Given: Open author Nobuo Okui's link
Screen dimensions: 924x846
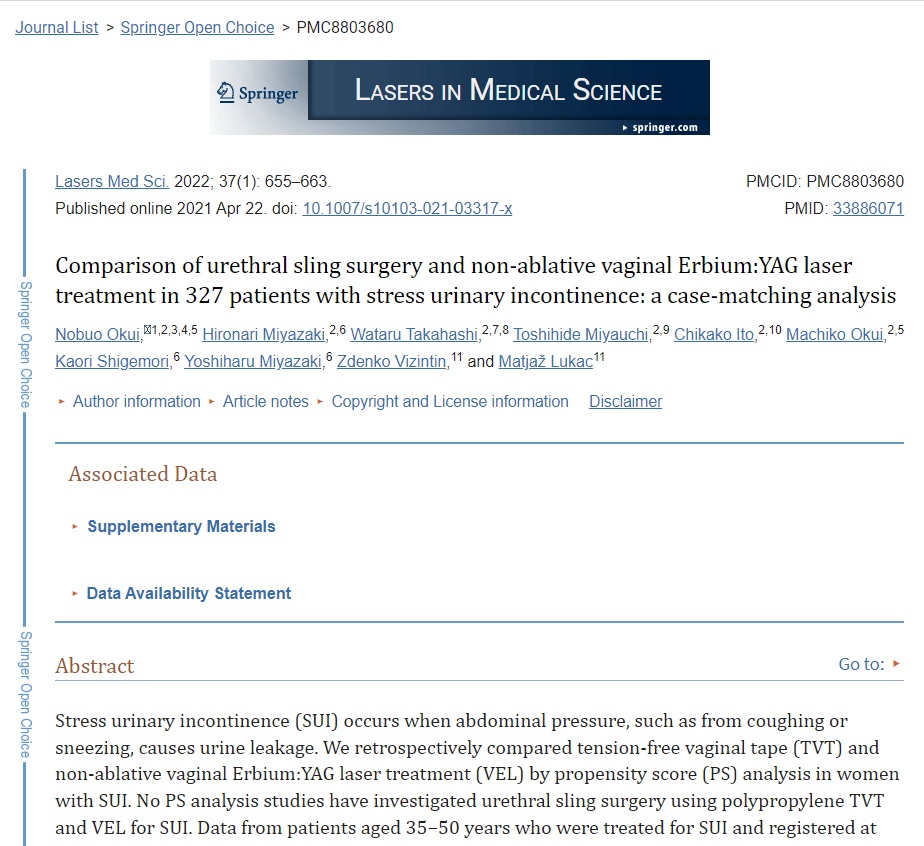Looking at the screenshot, I should (x=98, y=335).
